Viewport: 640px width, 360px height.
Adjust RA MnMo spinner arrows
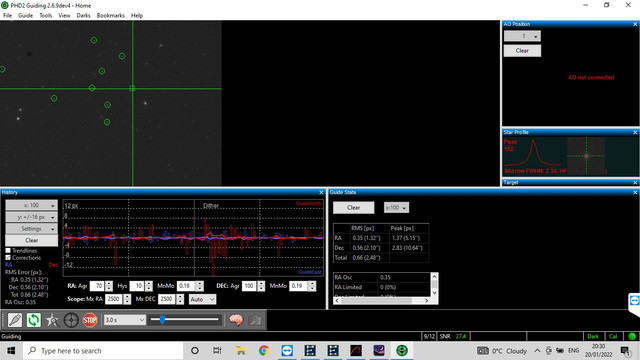(200, 286)
